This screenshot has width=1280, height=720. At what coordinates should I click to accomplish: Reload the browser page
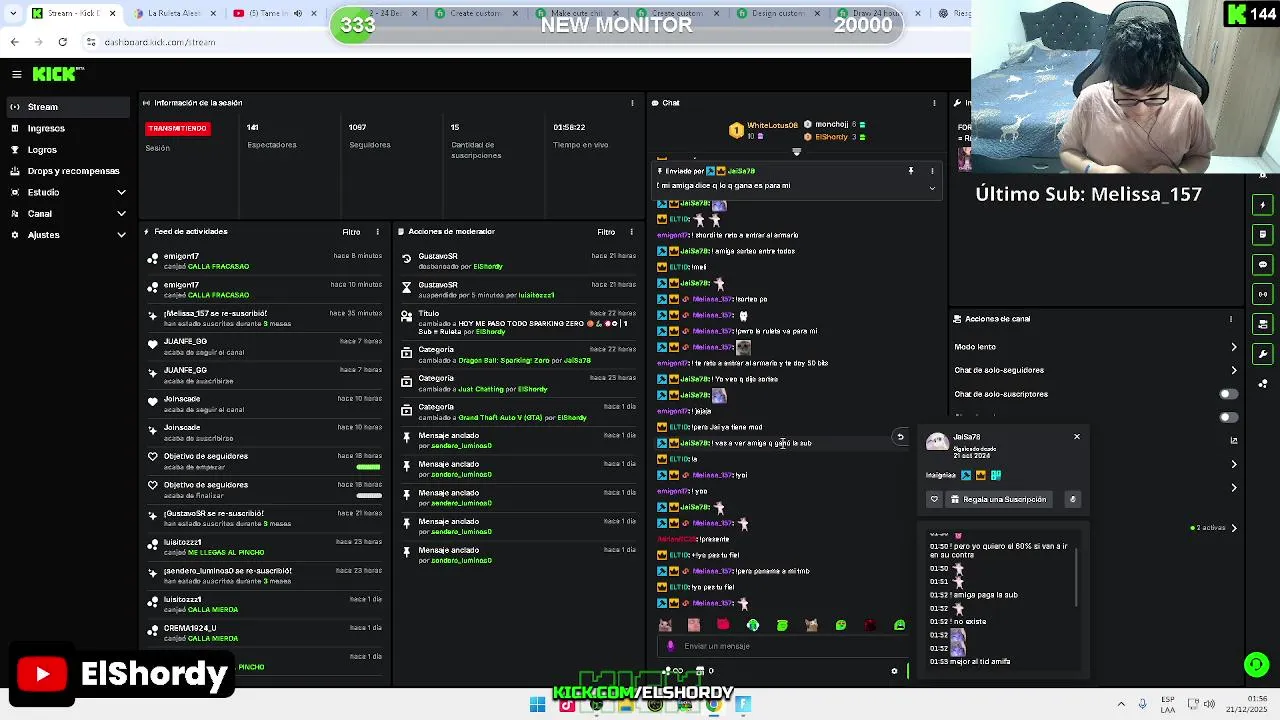point(62,42)
